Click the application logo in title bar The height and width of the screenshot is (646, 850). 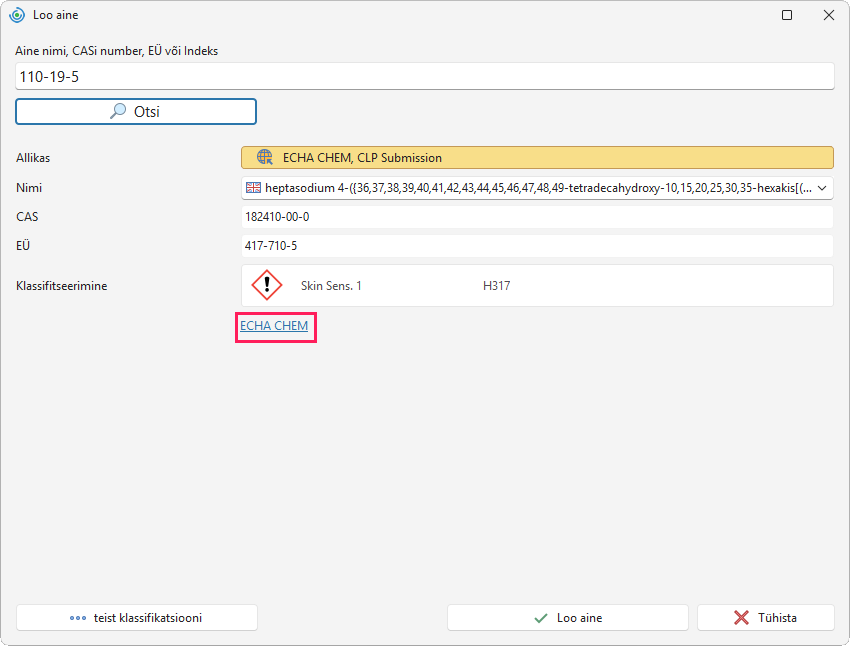point(17,15)
